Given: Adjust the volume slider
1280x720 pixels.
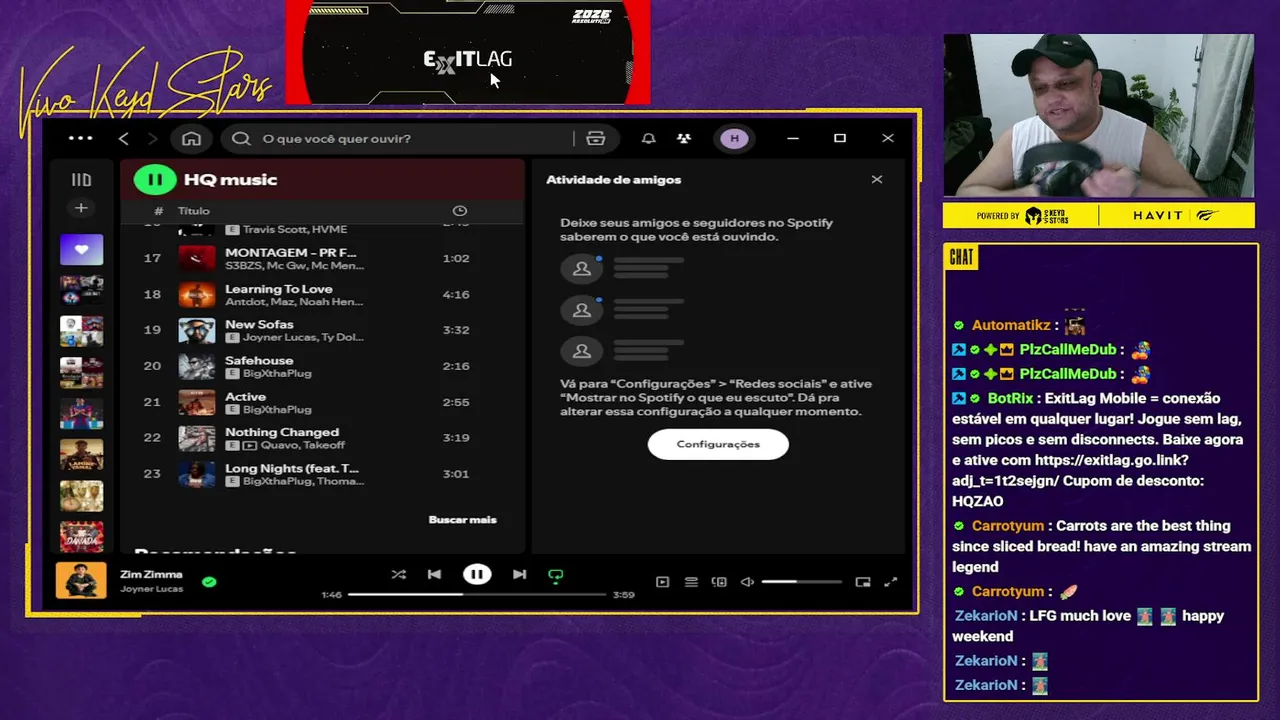Looking at the screenshot, I should pos(801,582).
